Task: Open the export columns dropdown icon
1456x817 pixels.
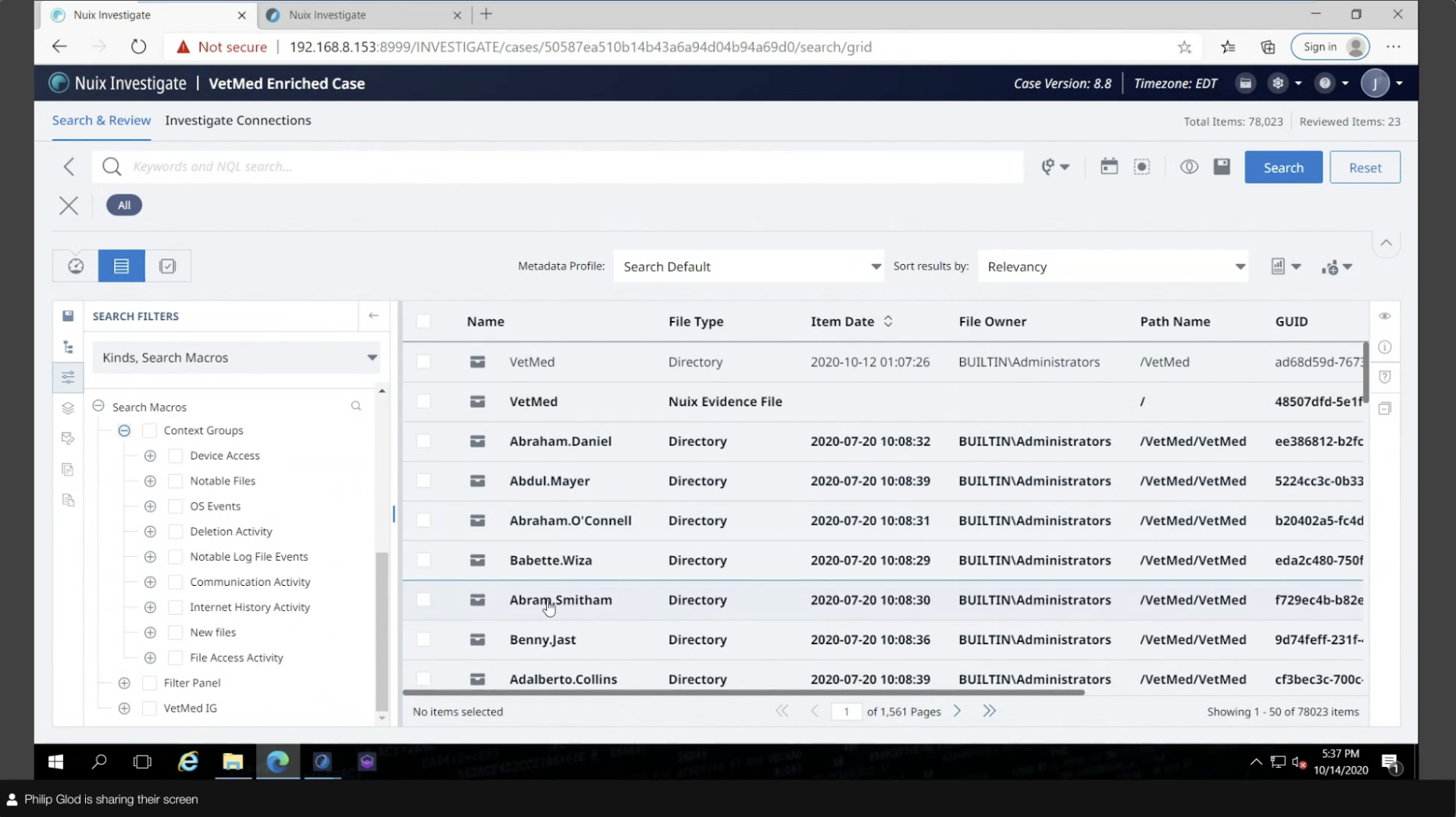Action: click(1285, 266)
